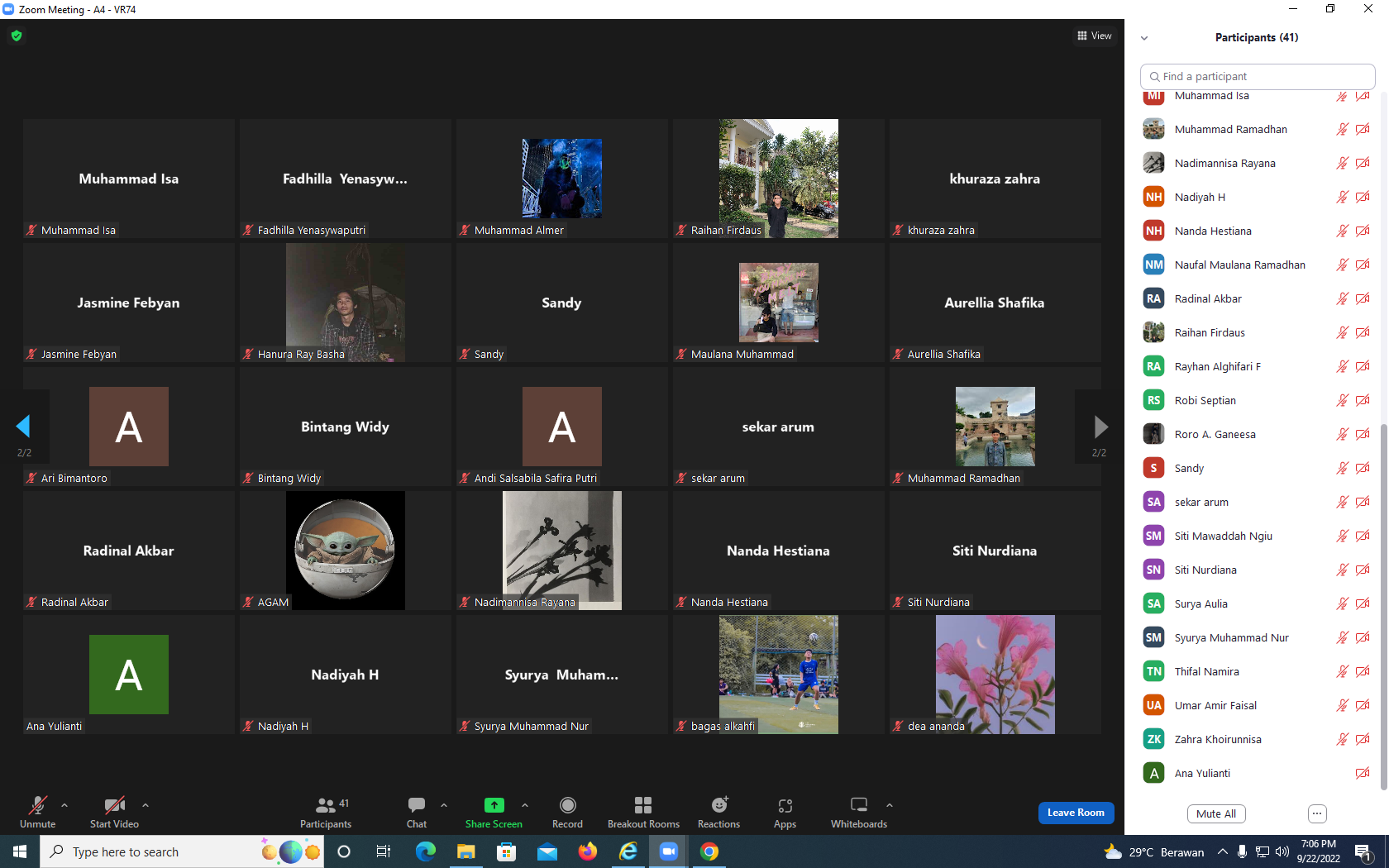Open Breakout Rooms

pyautogui.click(x=643, y=812)
